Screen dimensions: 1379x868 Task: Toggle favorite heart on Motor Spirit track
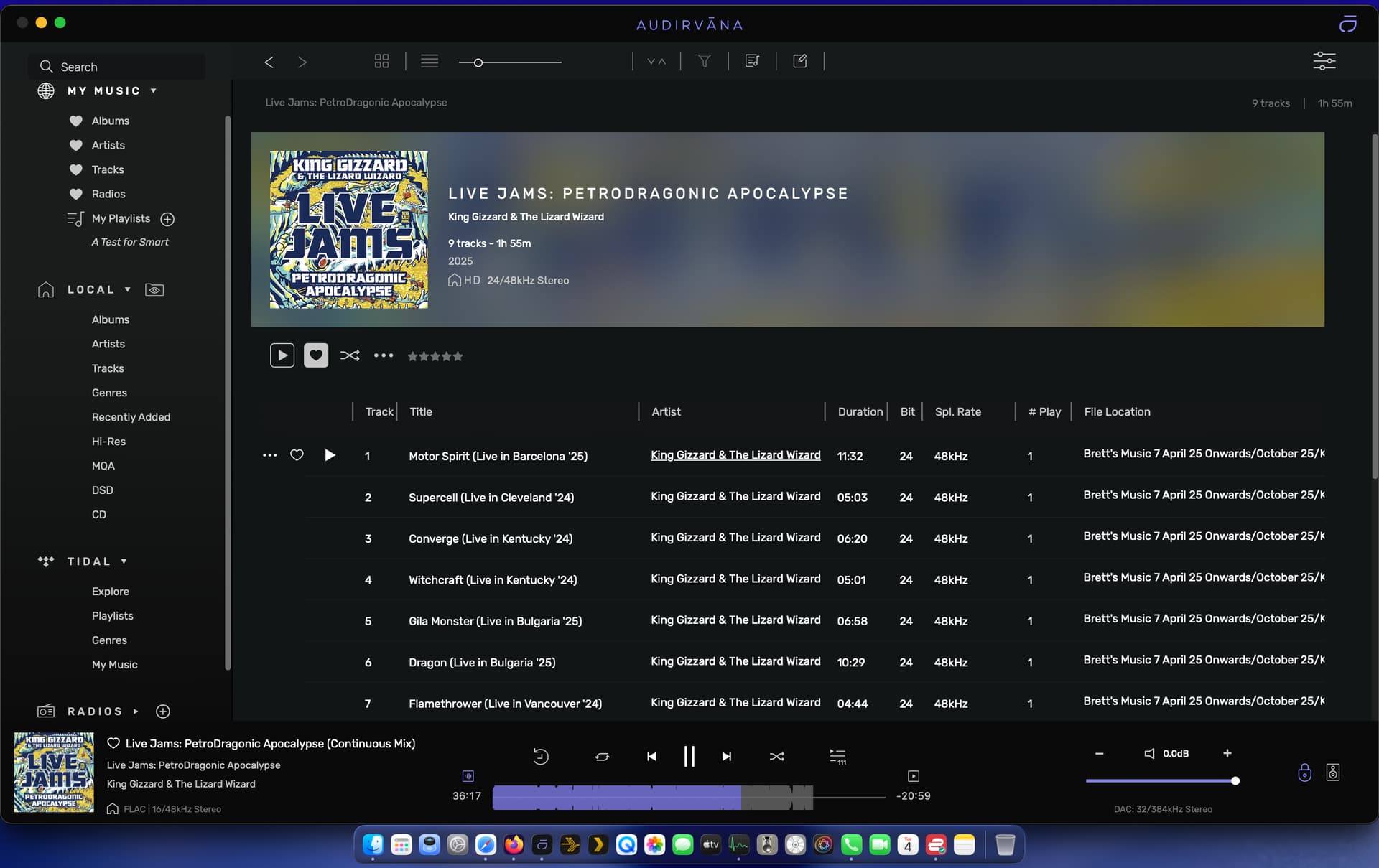[x=297, y=455]
